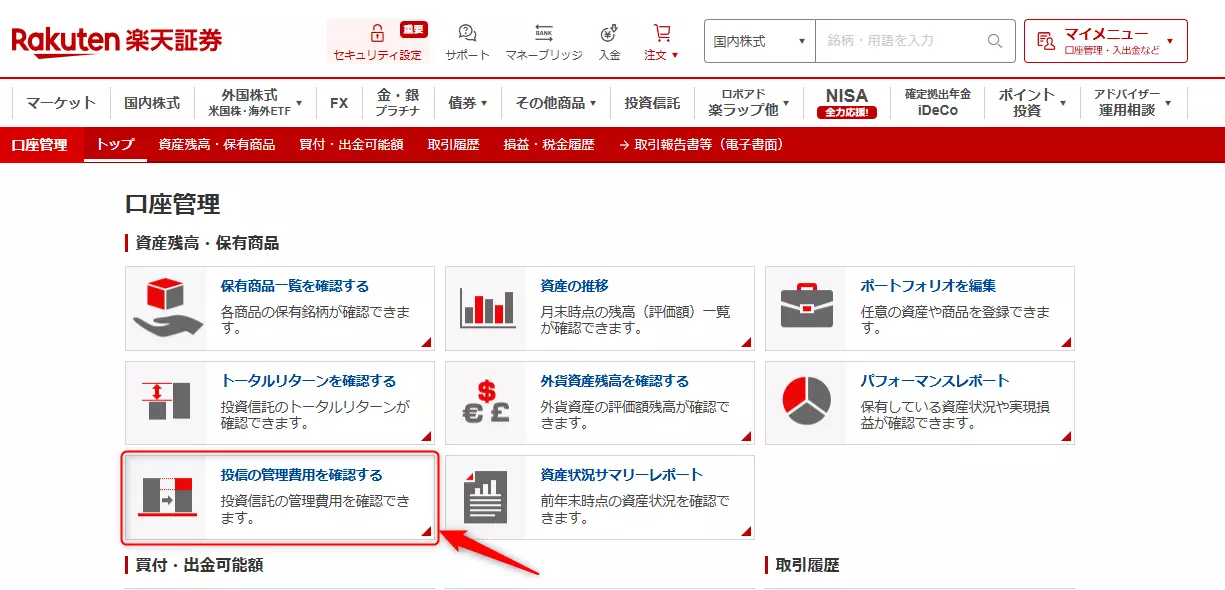The image size is (1225, 590).
Task: Open セキュリティ設定 lock icon
Action: (377, 33)
